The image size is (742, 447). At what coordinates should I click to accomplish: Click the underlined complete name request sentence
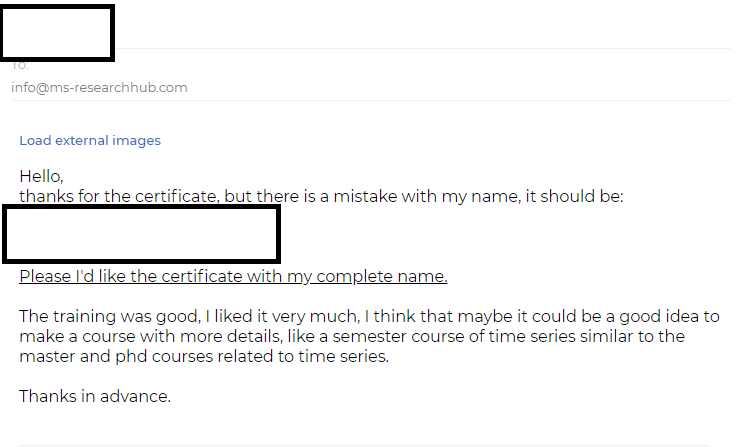(233, 276)
